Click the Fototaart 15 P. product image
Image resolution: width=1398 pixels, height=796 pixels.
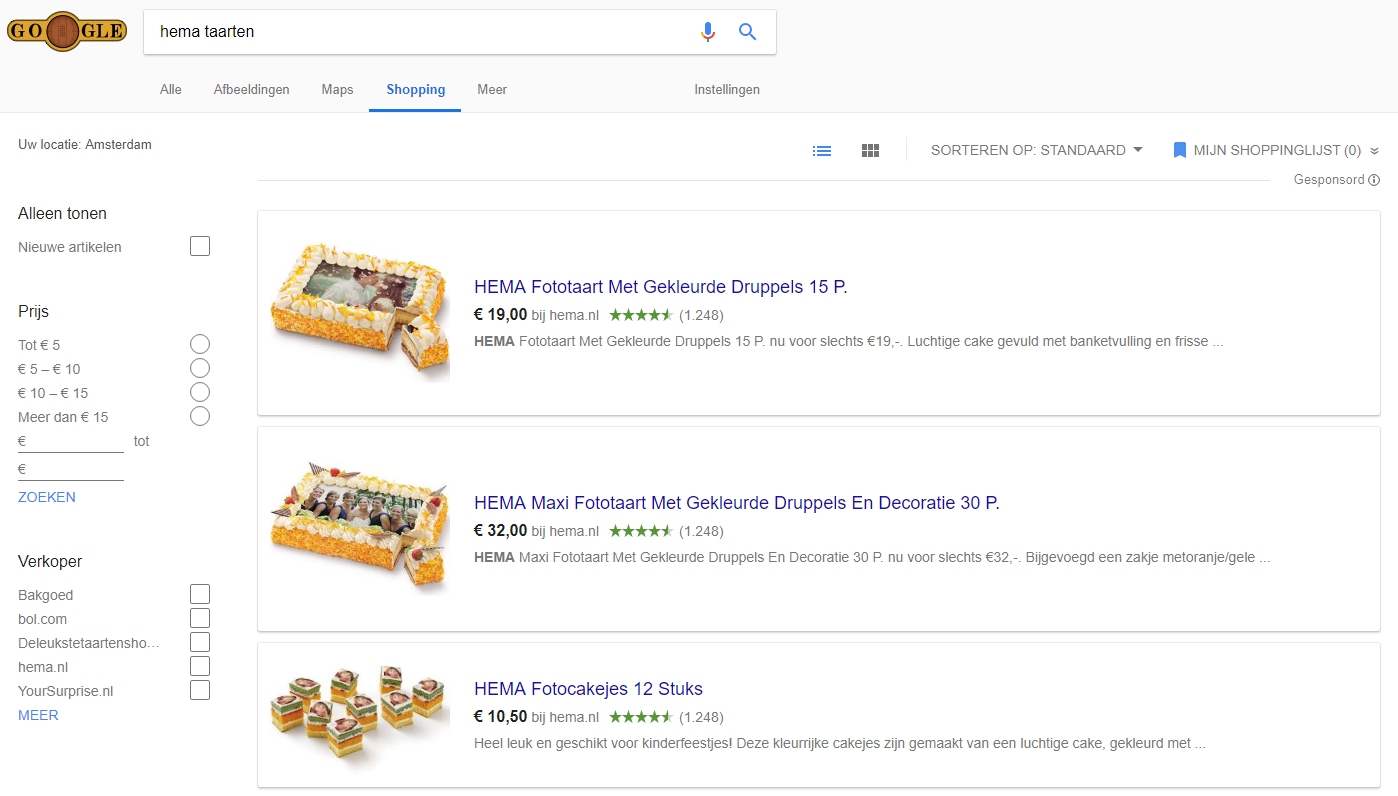tap(360, 311)
